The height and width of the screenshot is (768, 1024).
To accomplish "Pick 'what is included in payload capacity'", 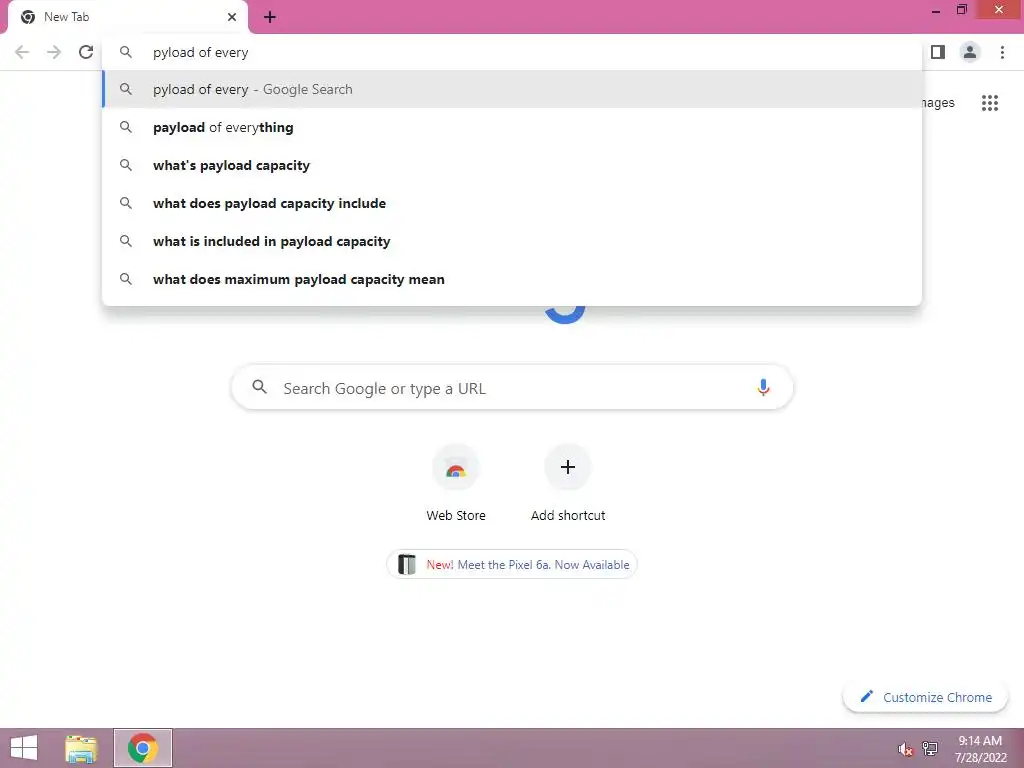I will point(512,241).
